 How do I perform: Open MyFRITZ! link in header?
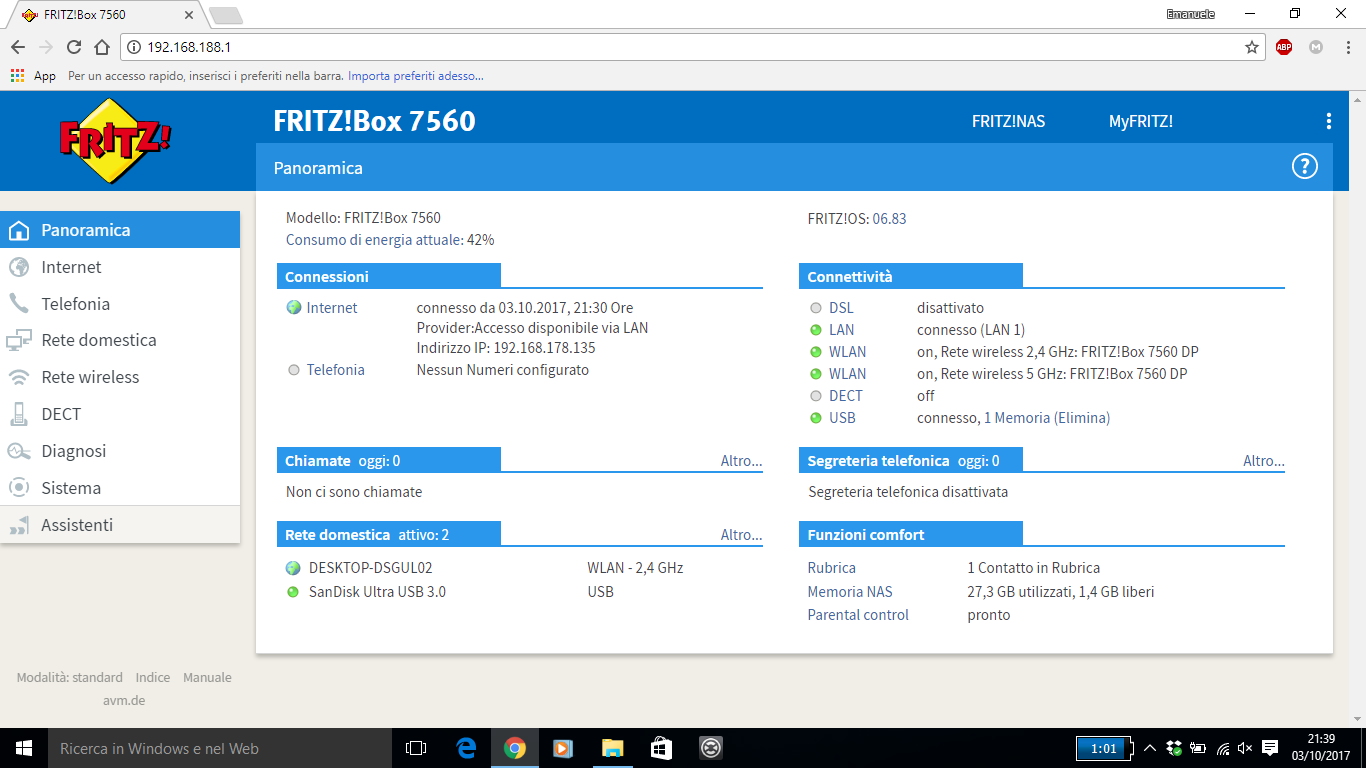coord(1141,121)
